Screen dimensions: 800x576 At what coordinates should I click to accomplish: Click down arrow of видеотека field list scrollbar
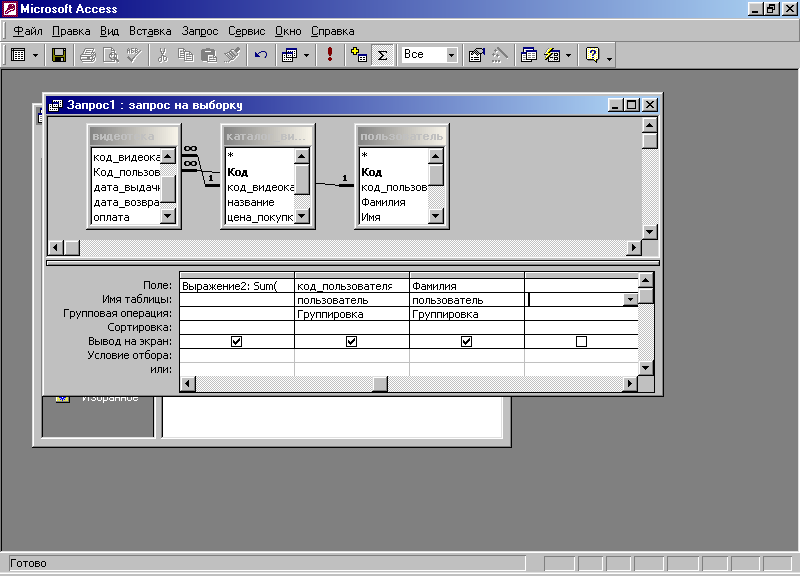point(168,216)
